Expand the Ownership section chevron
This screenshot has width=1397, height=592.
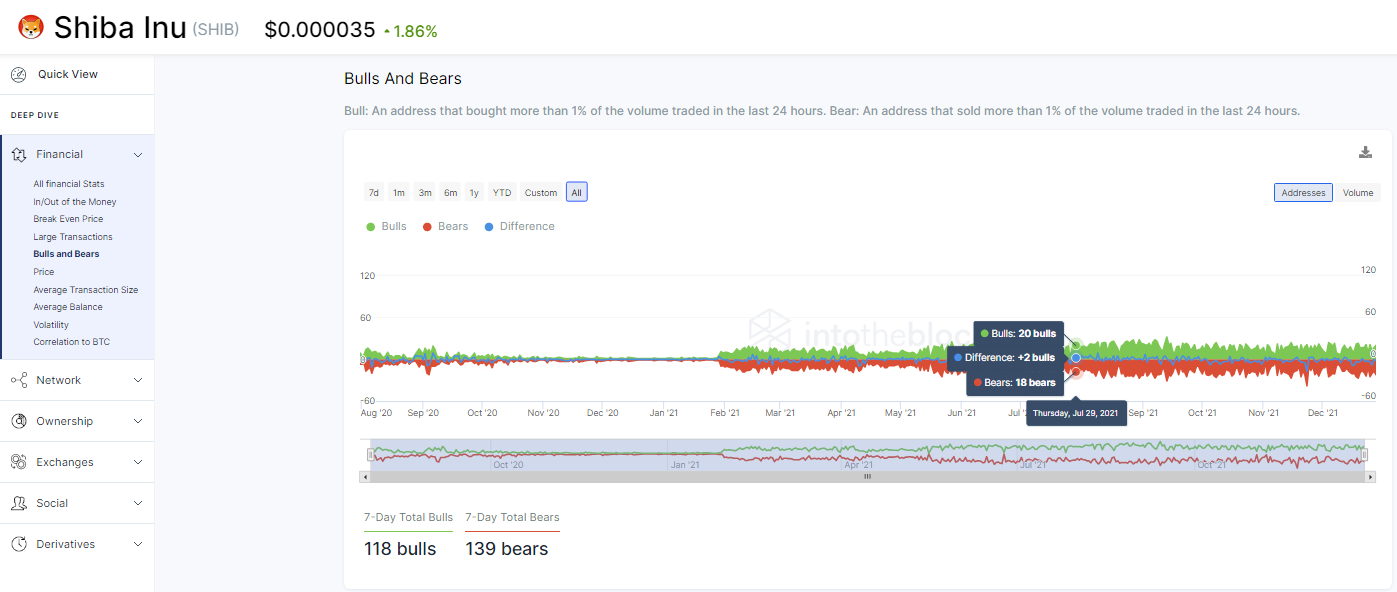coord(138,421)
